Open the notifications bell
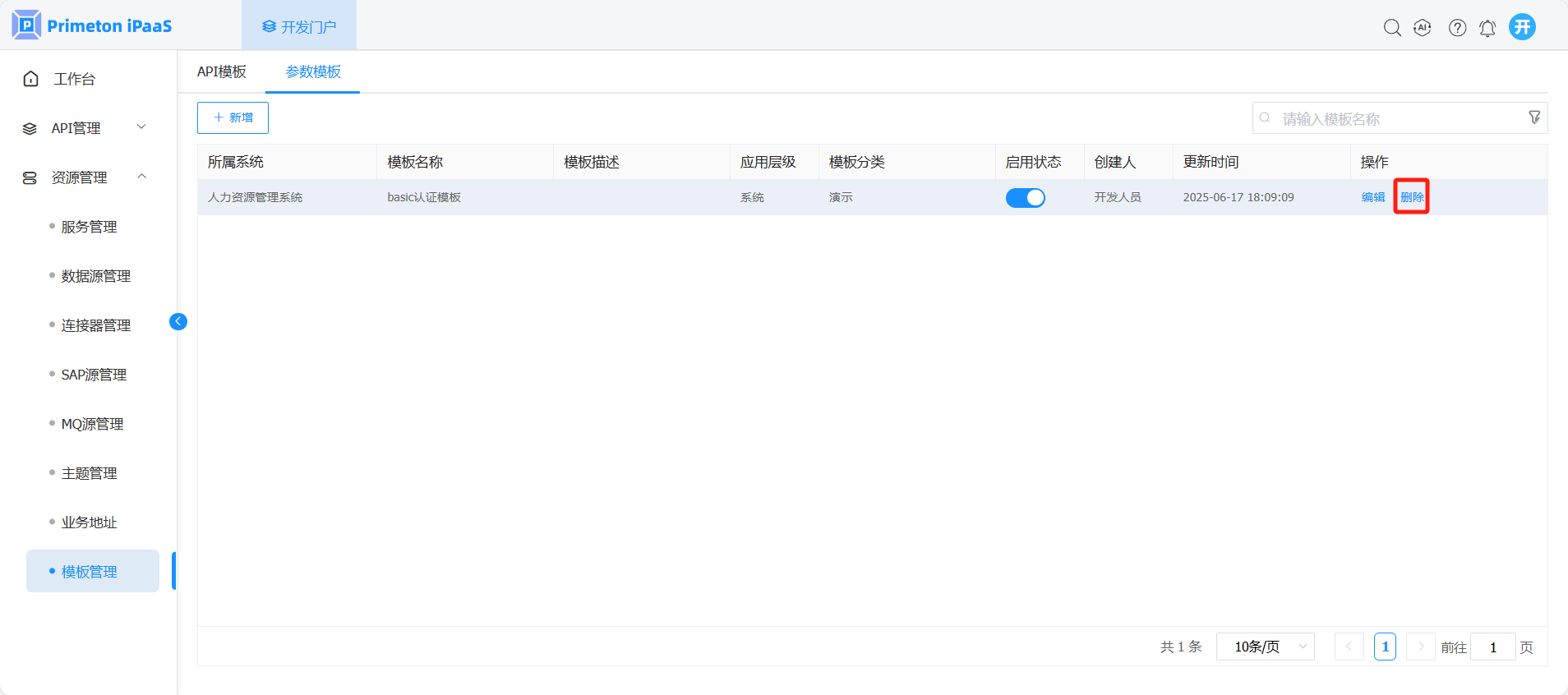This screenshot has width=1568, height=695. pyautogui.click(x=1487, y=28)
